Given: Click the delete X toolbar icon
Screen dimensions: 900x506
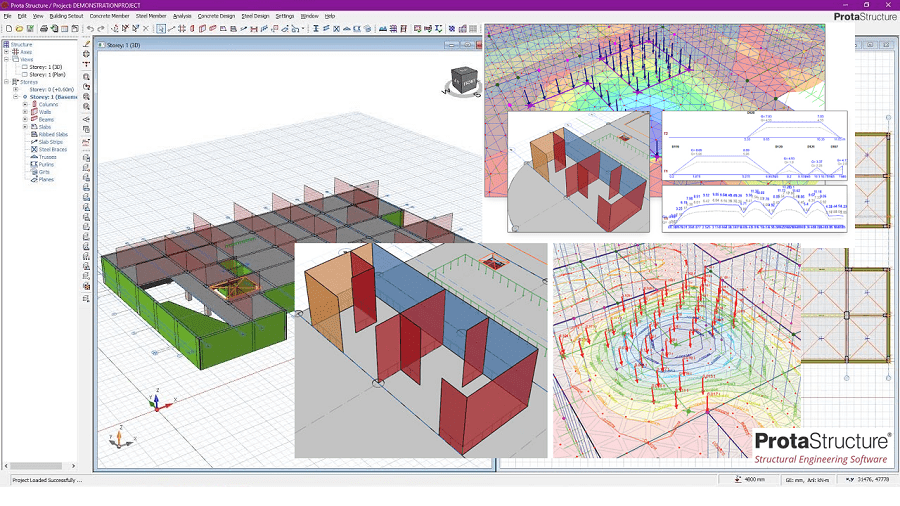Looking at the screenshot, I should (146, 29).
